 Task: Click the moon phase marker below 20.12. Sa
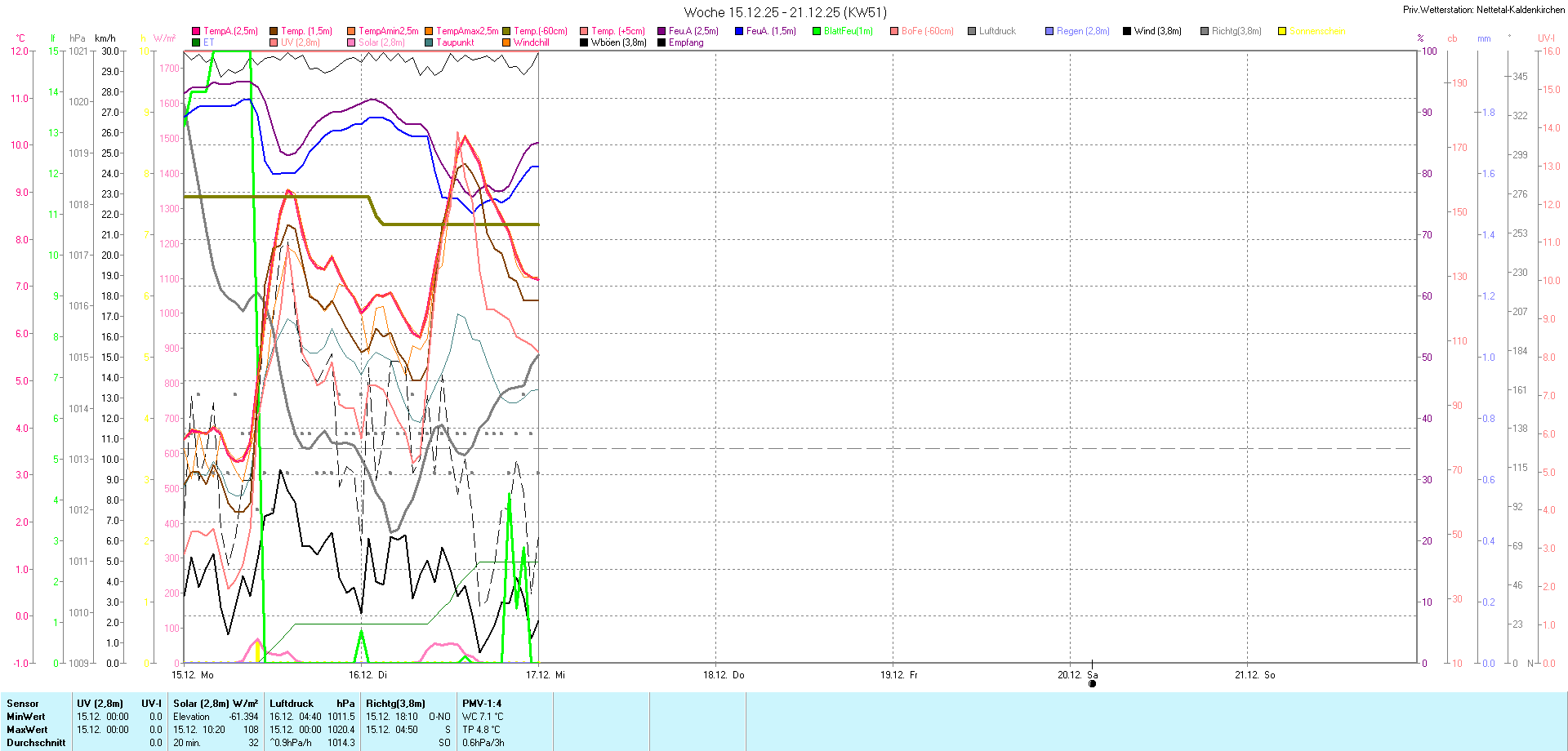click(1092, 684)
